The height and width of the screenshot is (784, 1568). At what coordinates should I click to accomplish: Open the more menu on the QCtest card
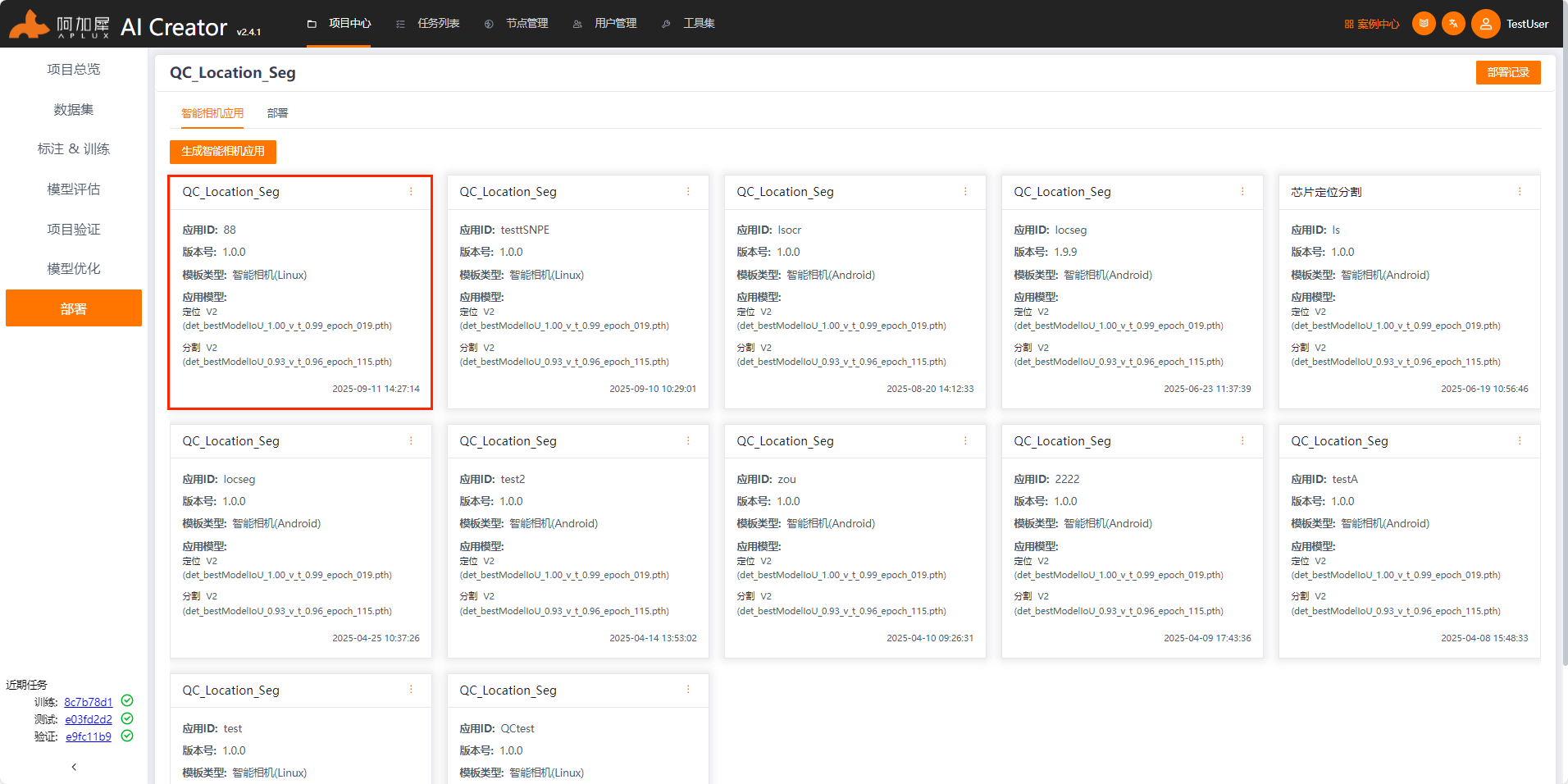(688, 690)
